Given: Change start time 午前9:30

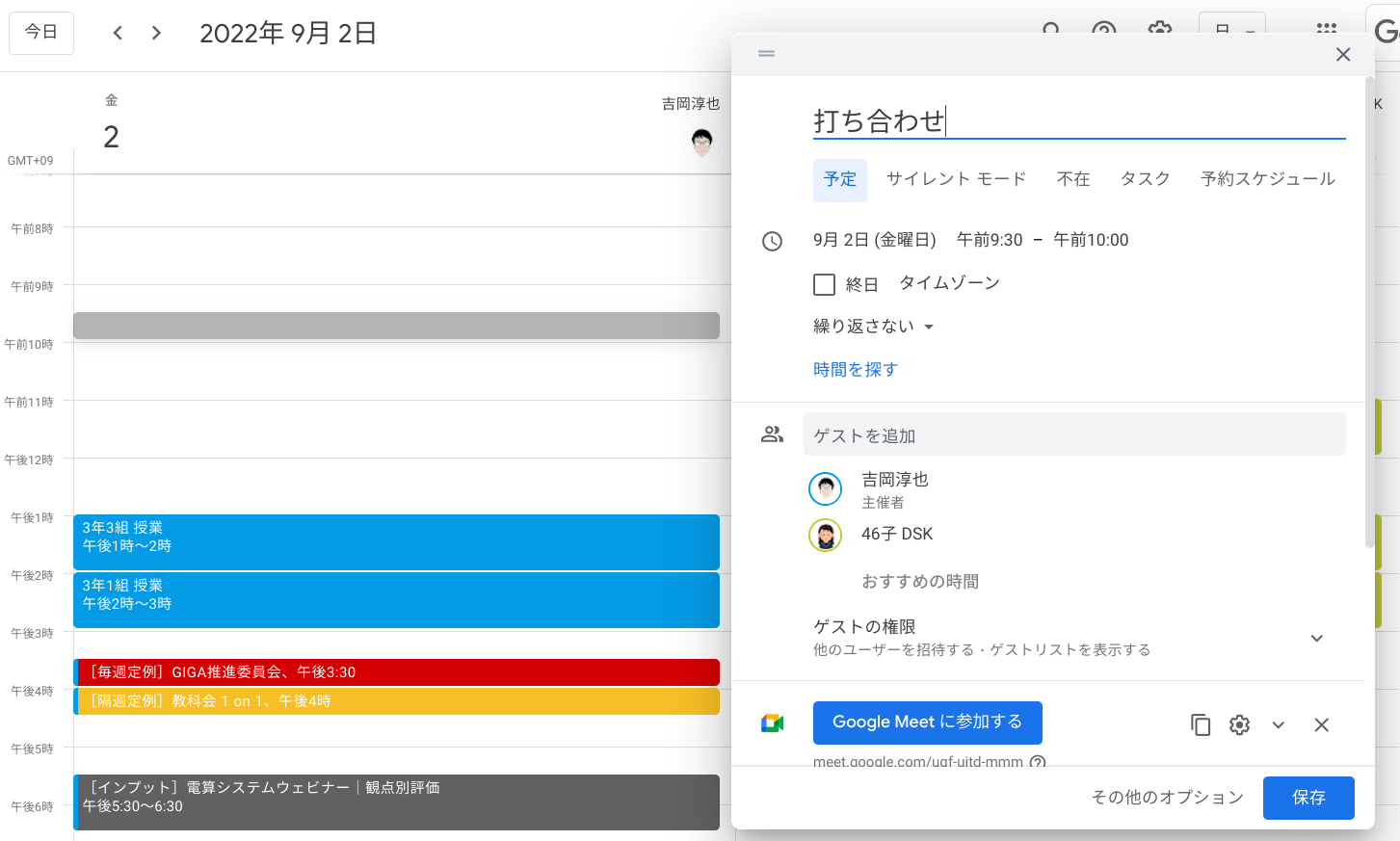Looking at the screenshot, I should tap(990, 240).
